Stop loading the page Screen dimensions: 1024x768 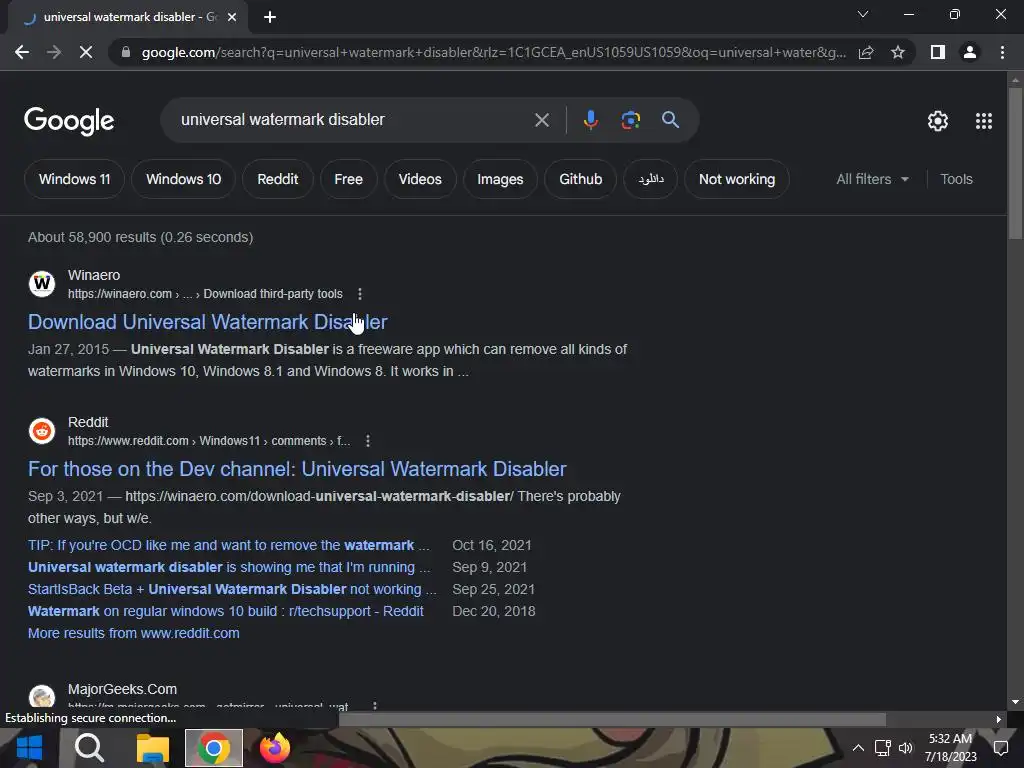(86, 52)
